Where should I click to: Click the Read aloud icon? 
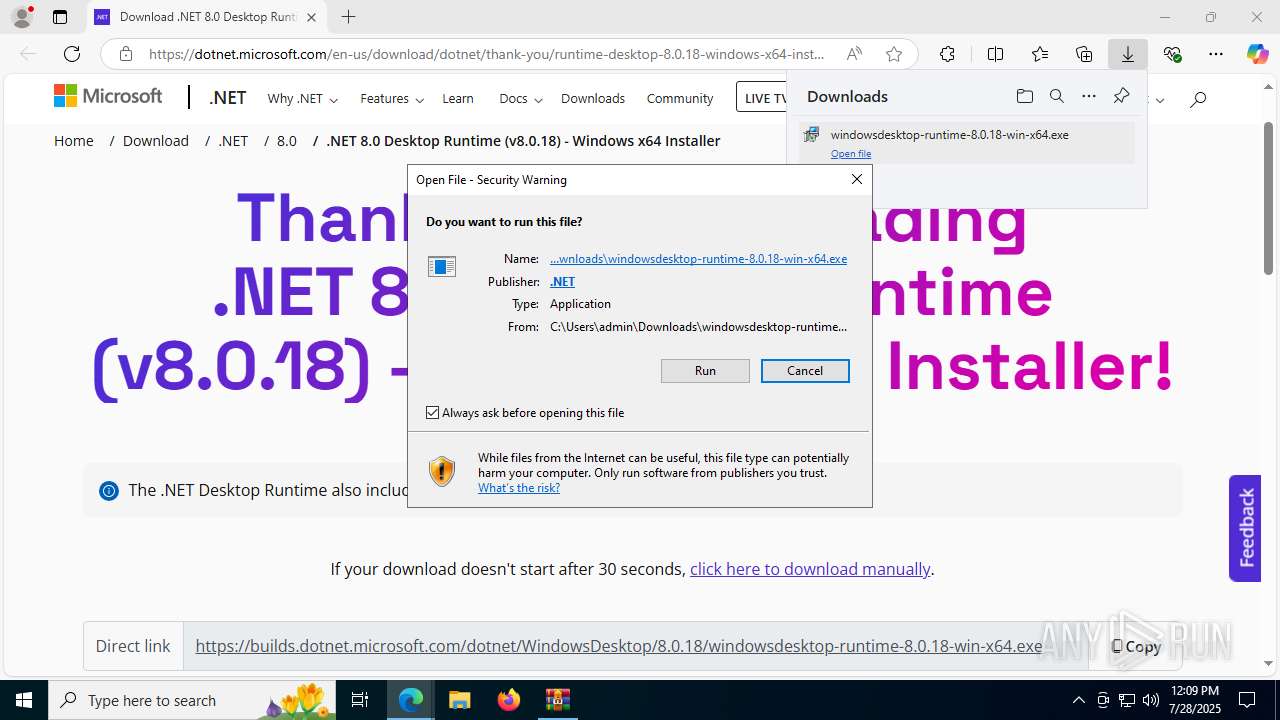point(854,54)
